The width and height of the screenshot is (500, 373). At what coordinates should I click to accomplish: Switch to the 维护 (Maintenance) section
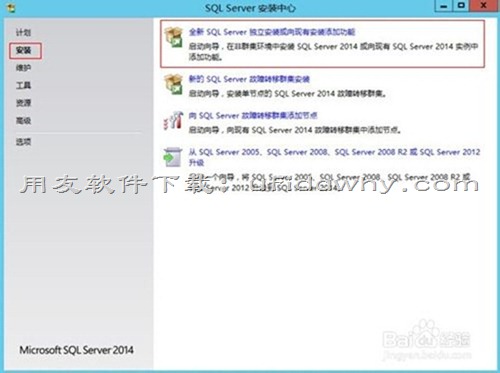[23, 68]
